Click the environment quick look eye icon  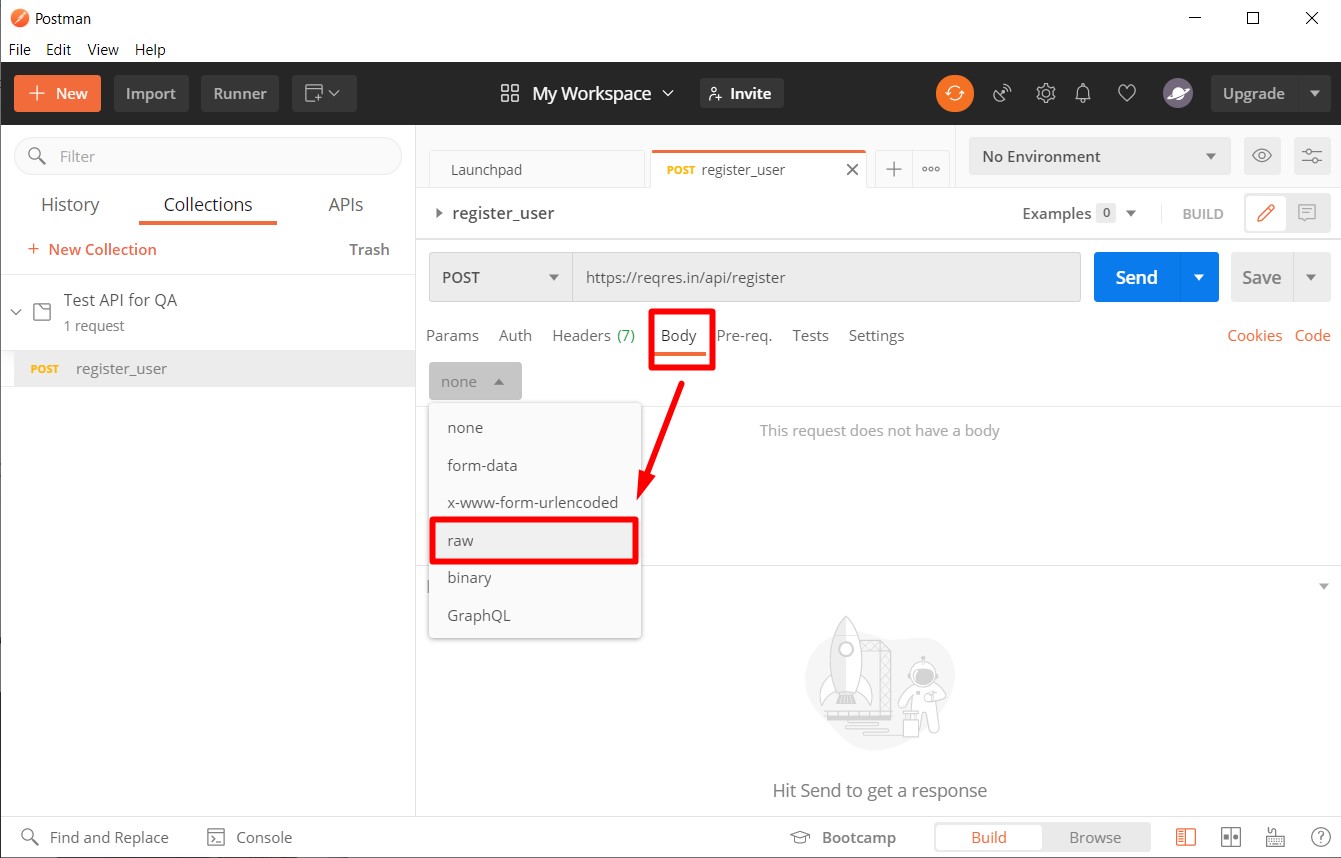(1262, 156)
